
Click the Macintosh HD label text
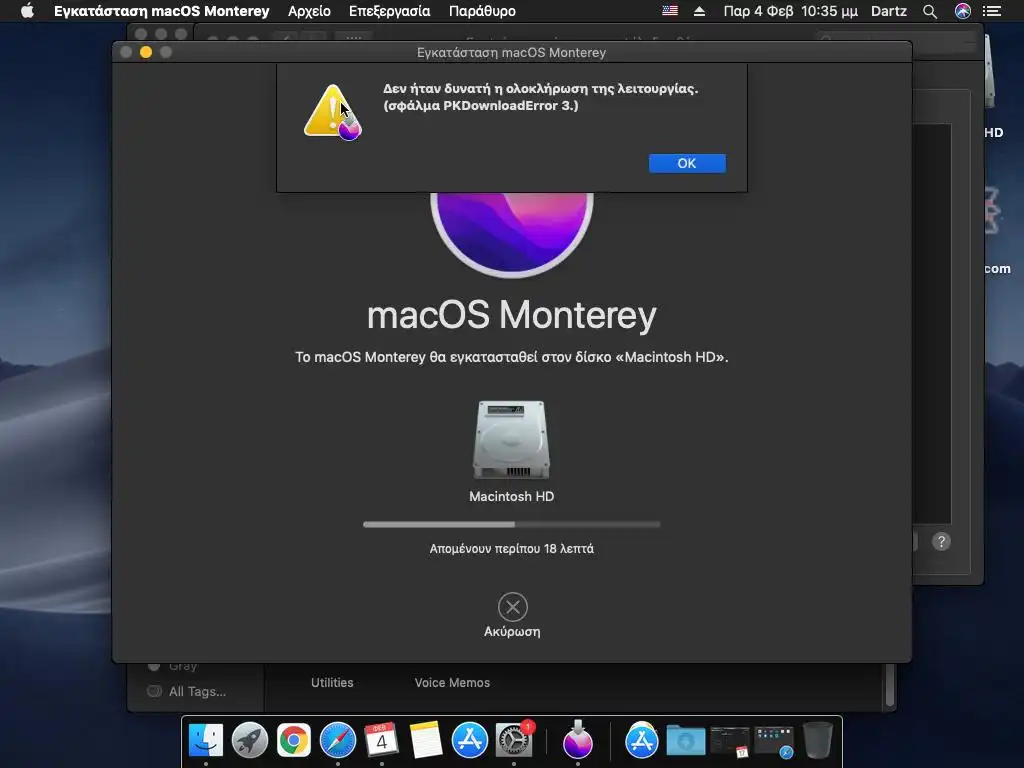point(511,496)
